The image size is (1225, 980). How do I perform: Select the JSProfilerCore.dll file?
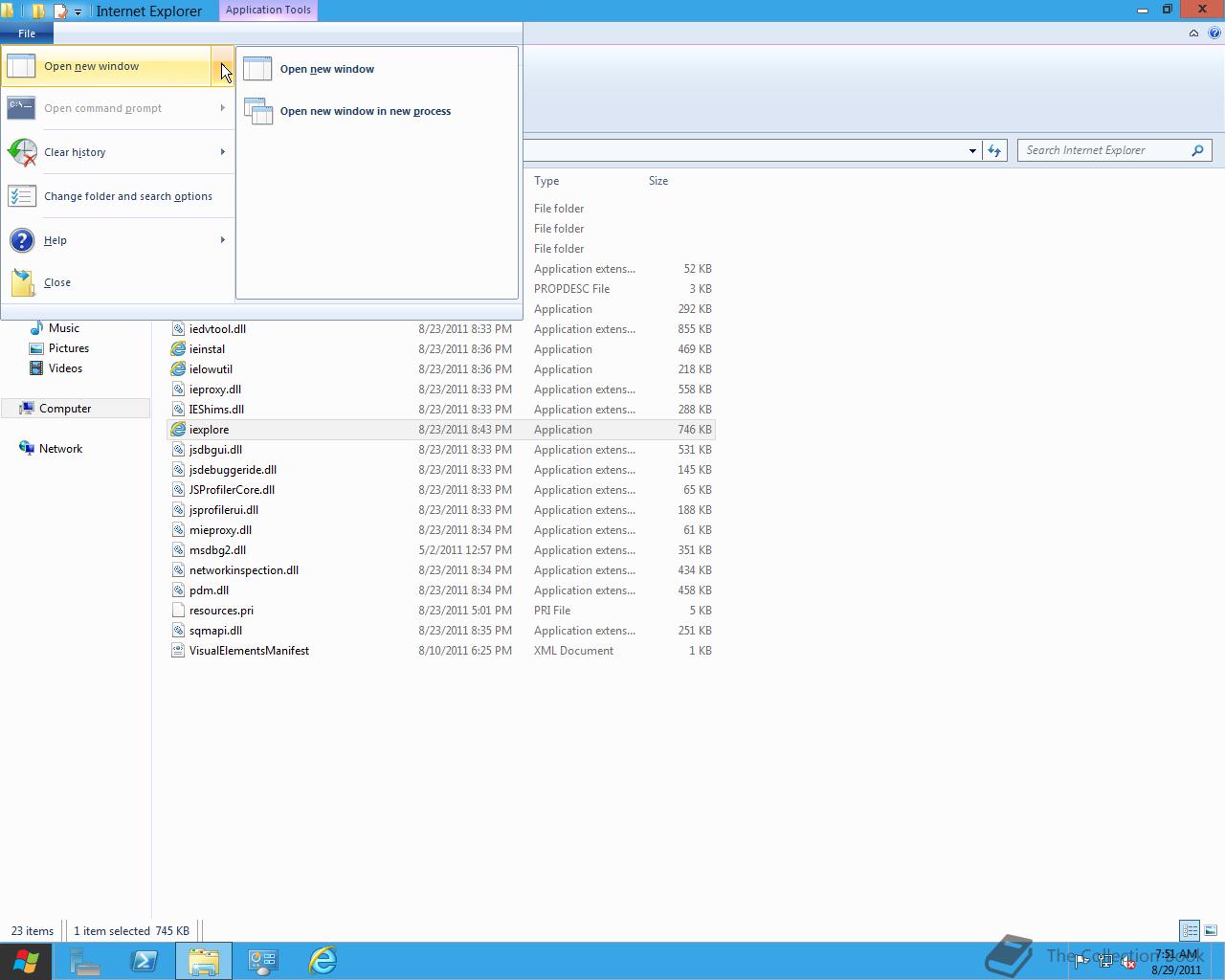click(x=441, y=490)
